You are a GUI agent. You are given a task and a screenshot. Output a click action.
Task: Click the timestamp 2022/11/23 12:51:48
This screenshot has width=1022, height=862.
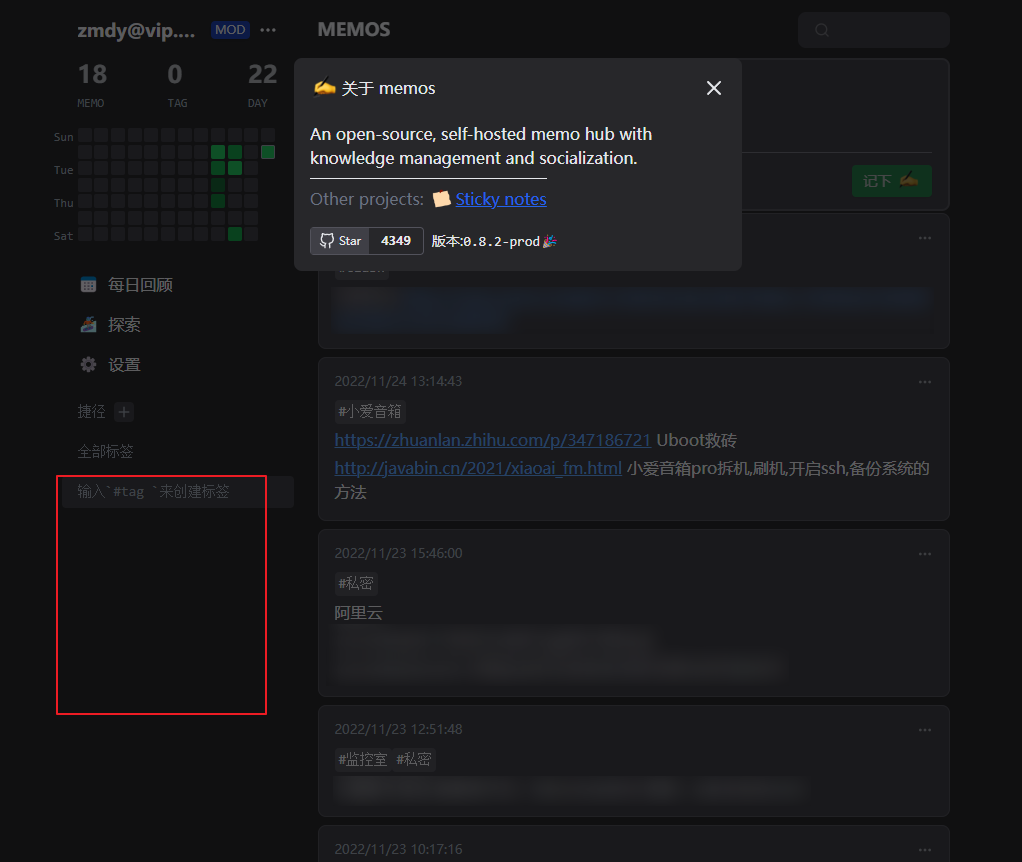click(398, 729)
